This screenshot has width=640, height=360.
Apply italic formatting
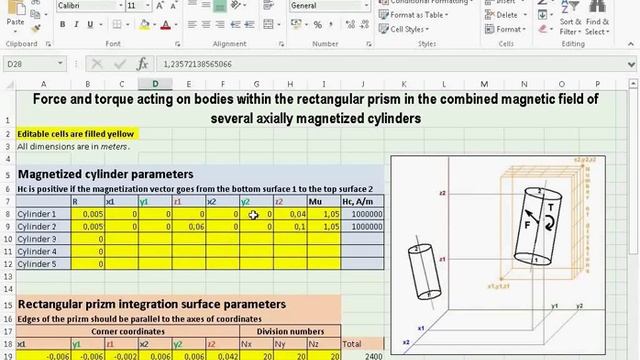76,24
